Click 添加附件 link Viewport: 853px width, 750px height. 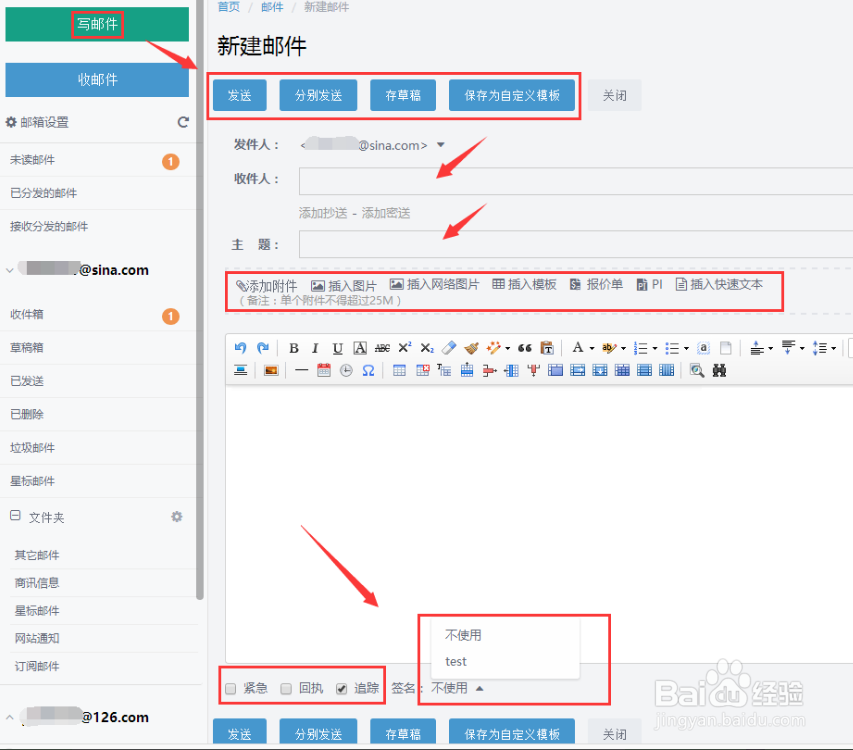[267, 286]
